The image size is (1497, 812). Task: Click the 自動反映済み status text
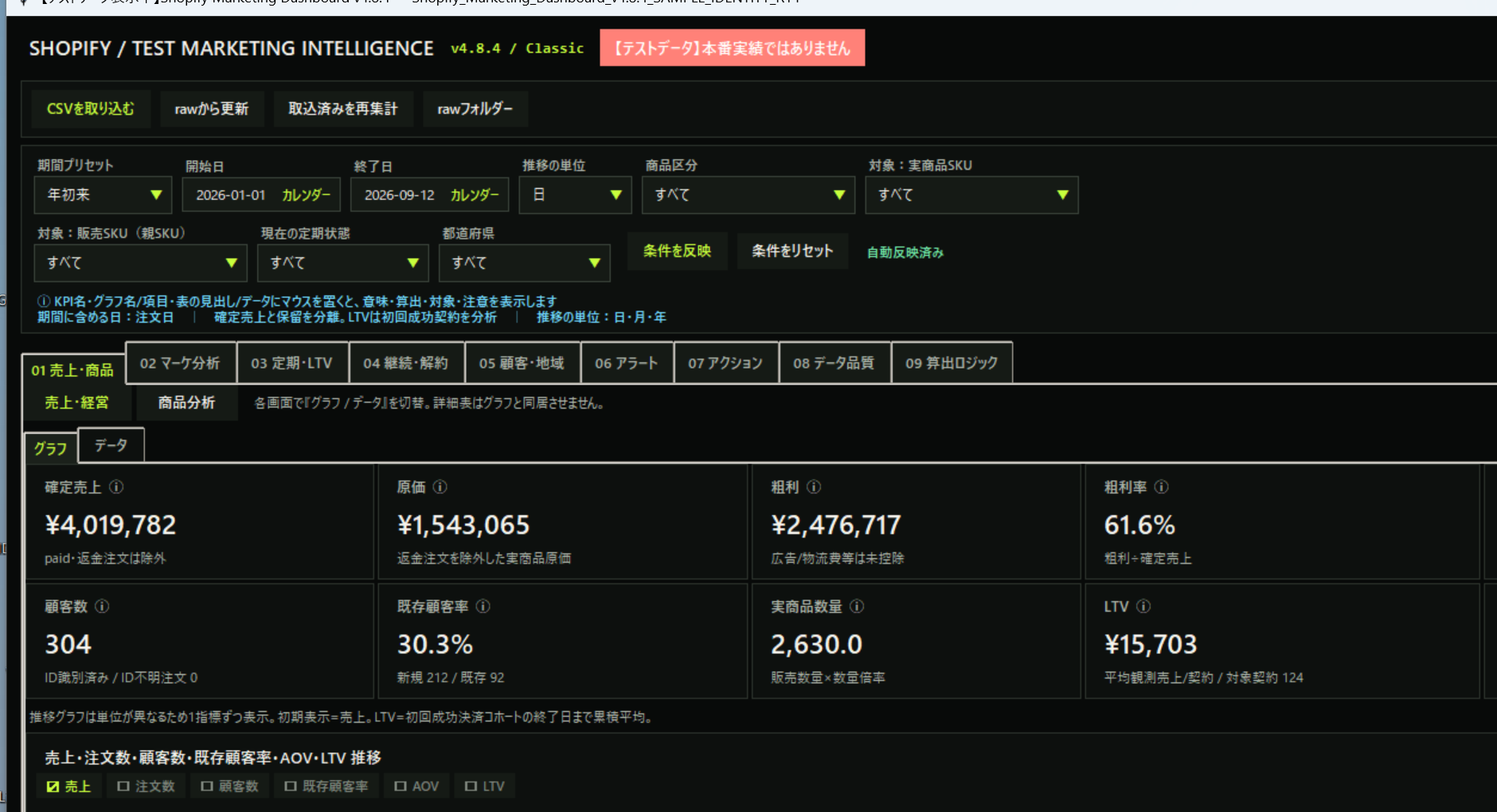[x=905, y=252]
